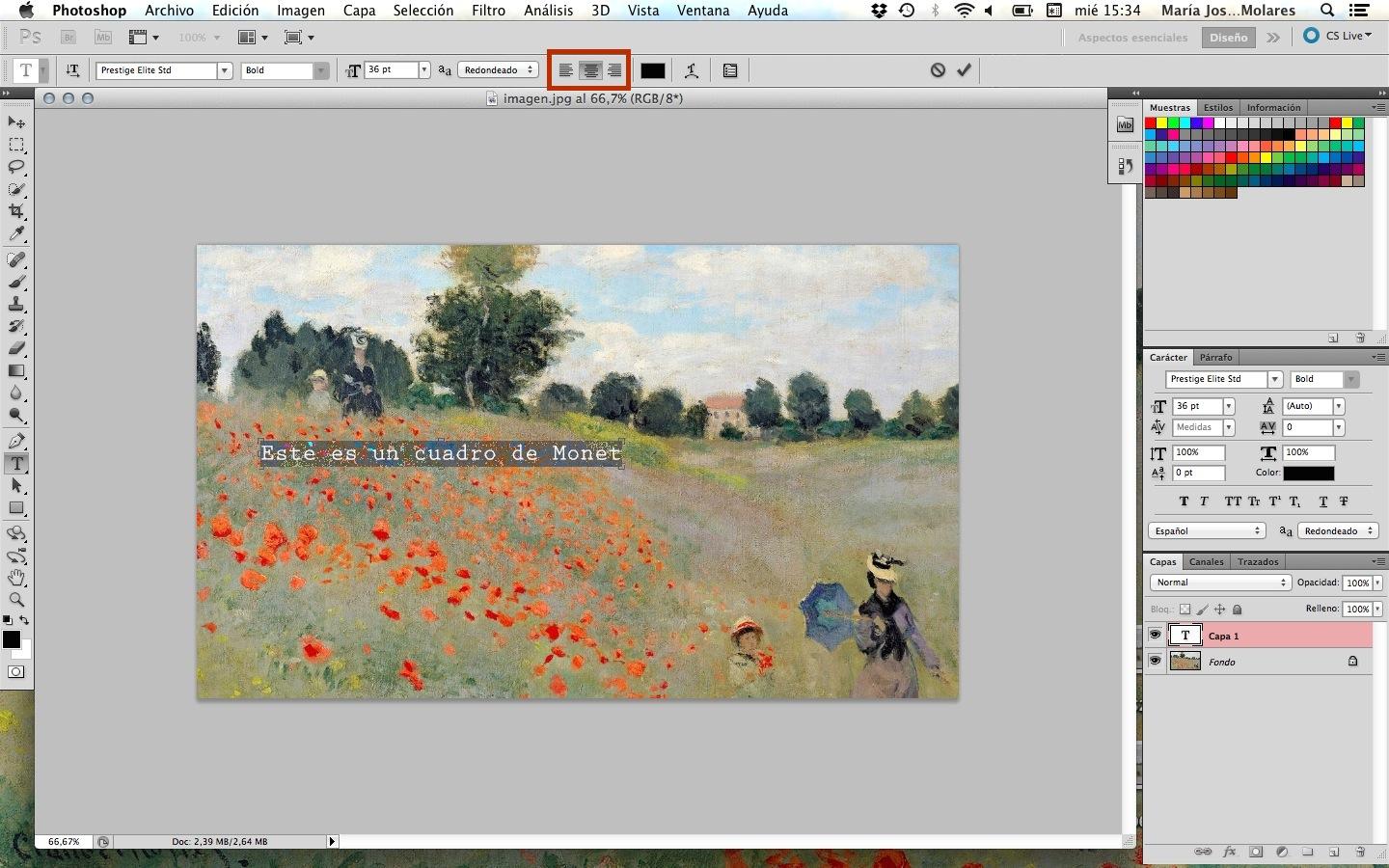Expand the Normal blend mode dropdown
The width and height of the screenshot is (1389, 868).
1220,583
